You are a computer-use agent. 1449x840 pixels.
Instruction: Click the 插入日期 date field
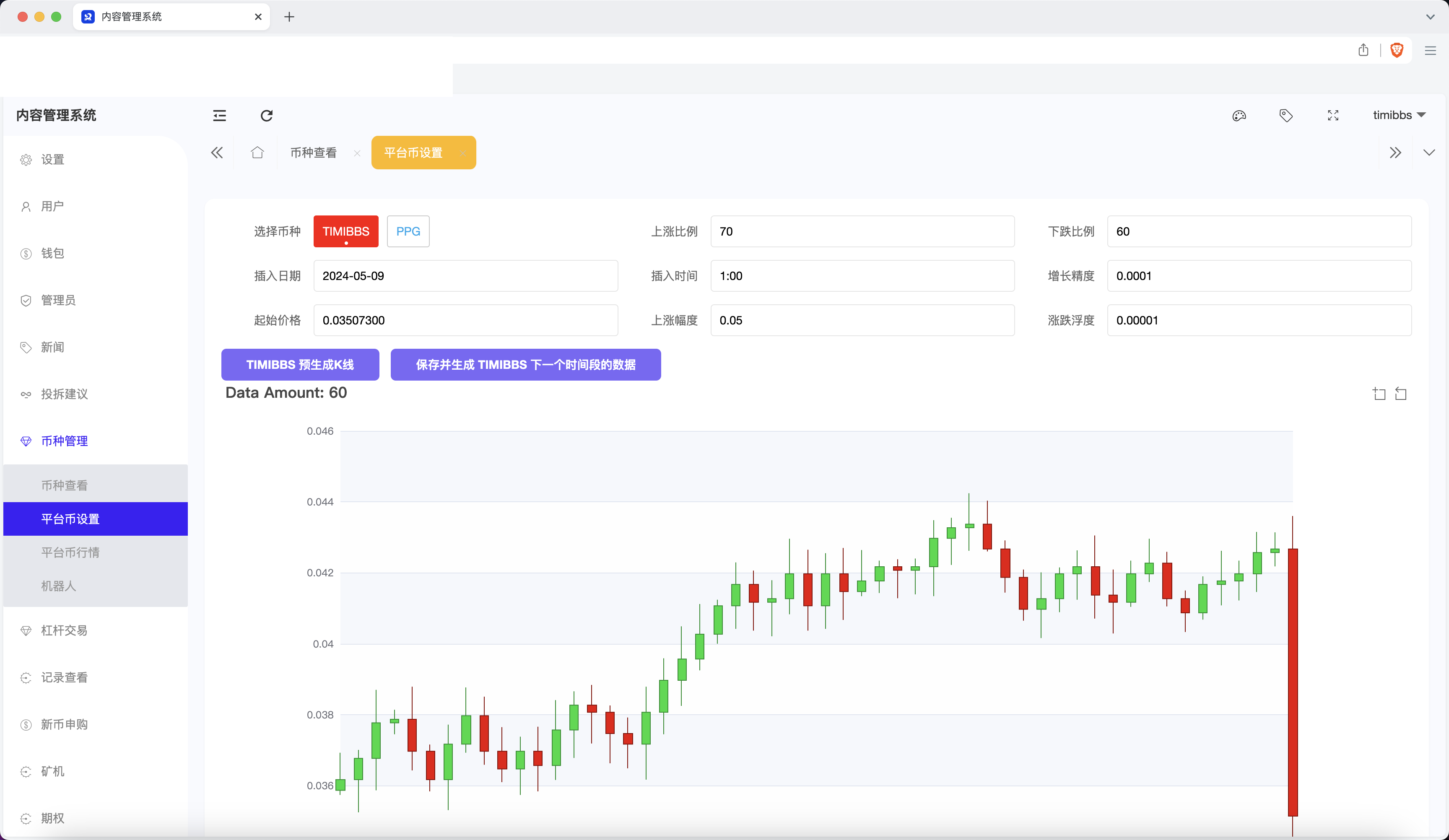(x=466, y=276)
